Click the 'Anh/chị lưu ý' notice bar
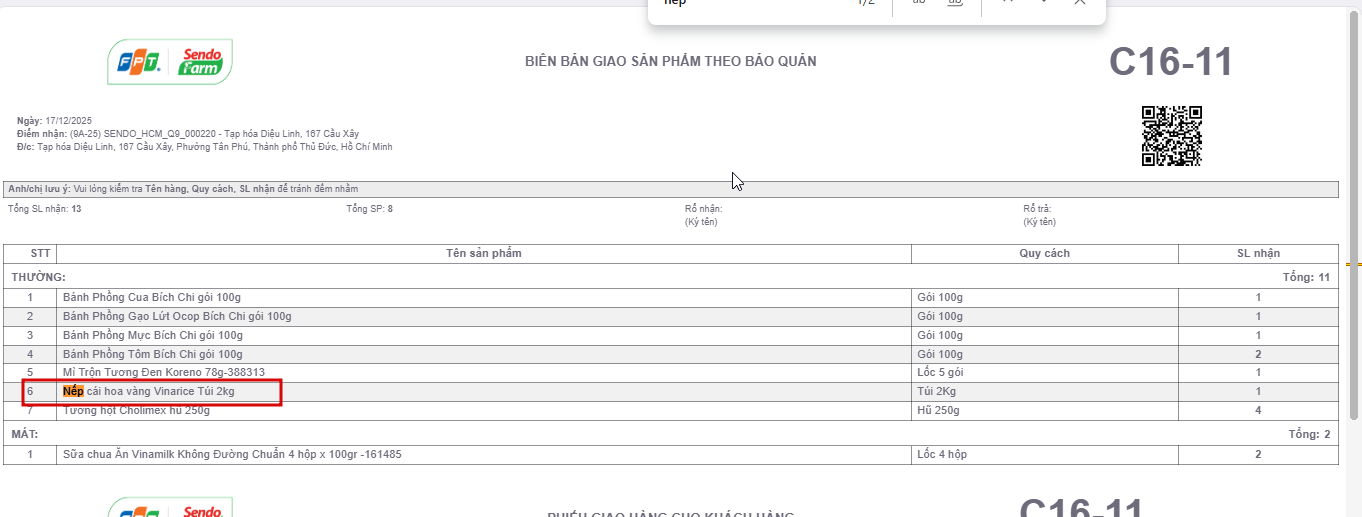This screenshot has width=1362, height=517. 671,189
